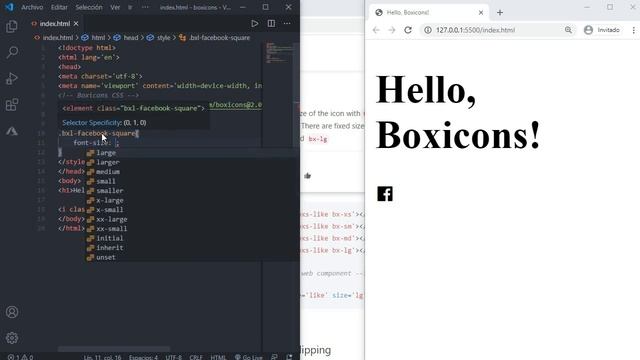Open the Ver menu
Image resolution: width=640 pixels, height=360 pixels.
[115, 7]
